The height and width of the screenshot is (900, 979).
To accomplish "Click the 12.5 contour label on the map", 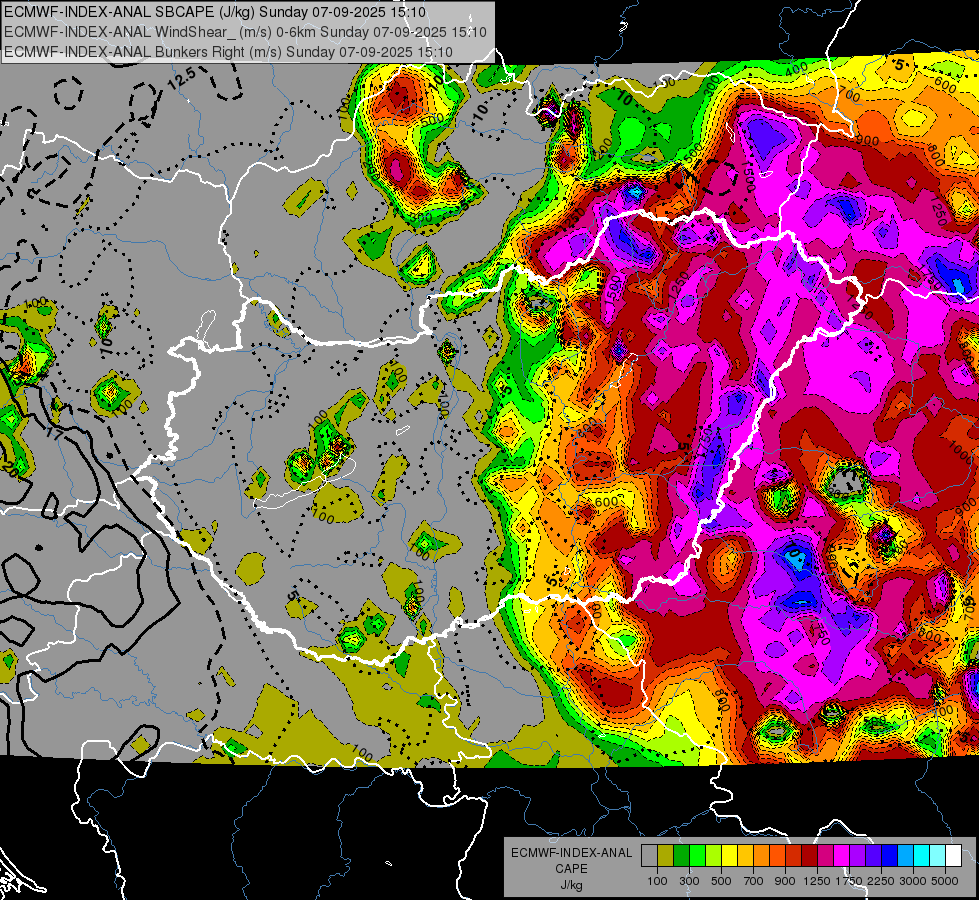I will 182,77.
